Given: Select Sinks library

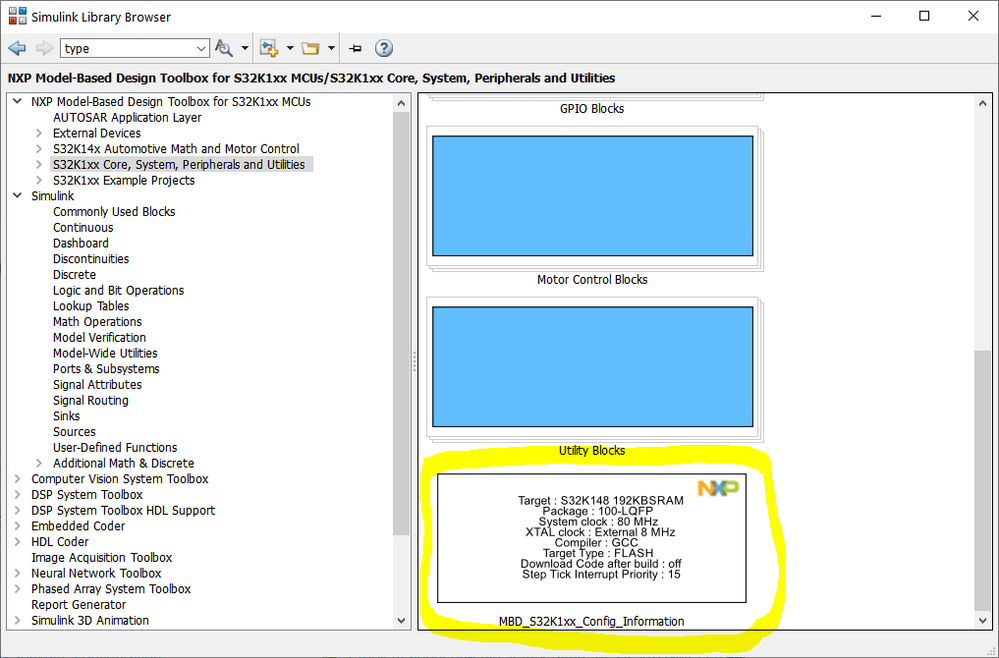Looking at the screenshot, I should [66, 416].
